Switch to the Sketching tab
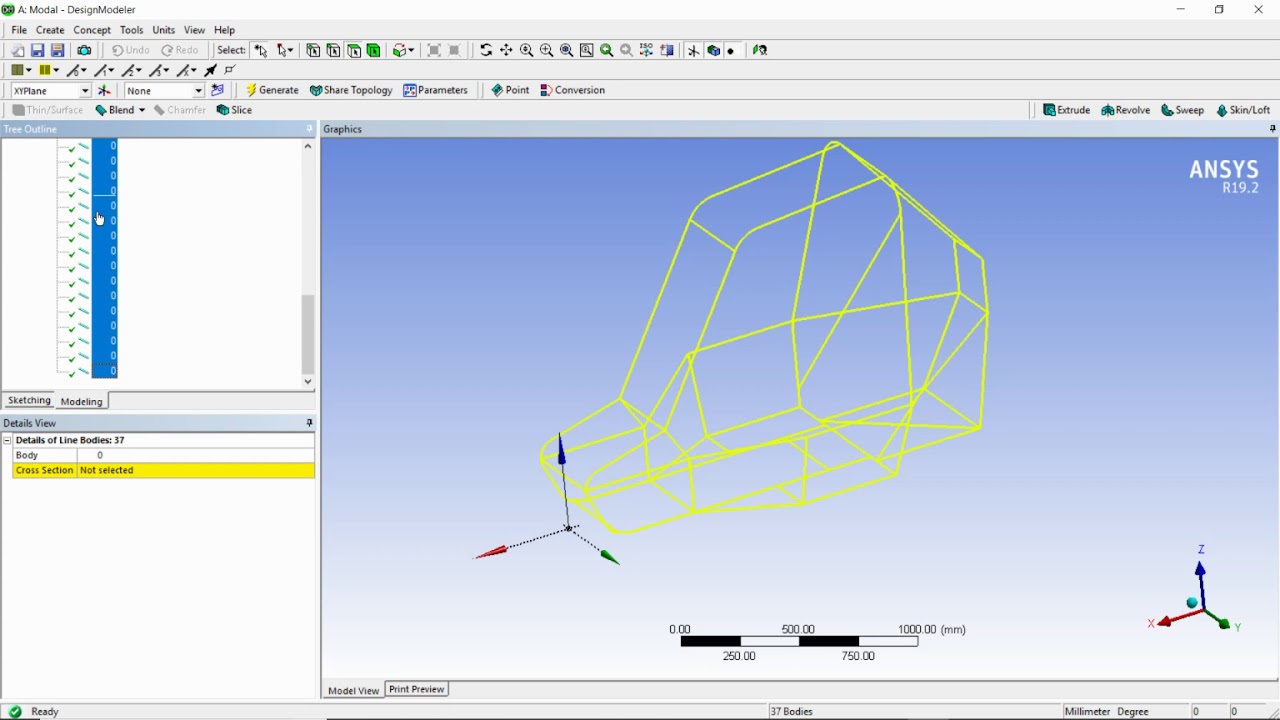The image size is (1280, 720). pyautogui.click(x=29, y=400)
